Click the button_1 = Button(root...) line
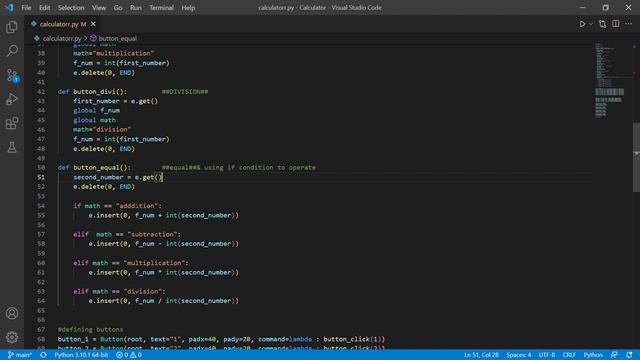640x360 pixels. (221, 339)
